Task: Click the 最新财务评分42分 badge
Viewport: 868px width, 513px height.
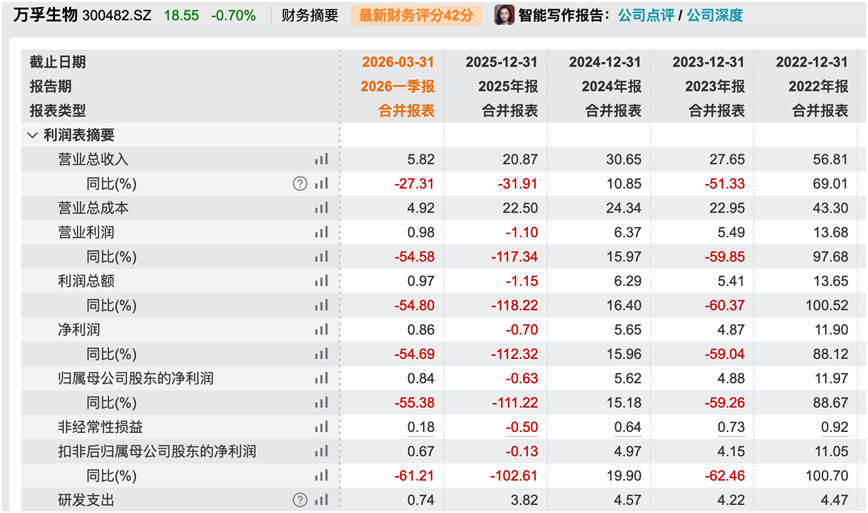Action: pos(416,15)
